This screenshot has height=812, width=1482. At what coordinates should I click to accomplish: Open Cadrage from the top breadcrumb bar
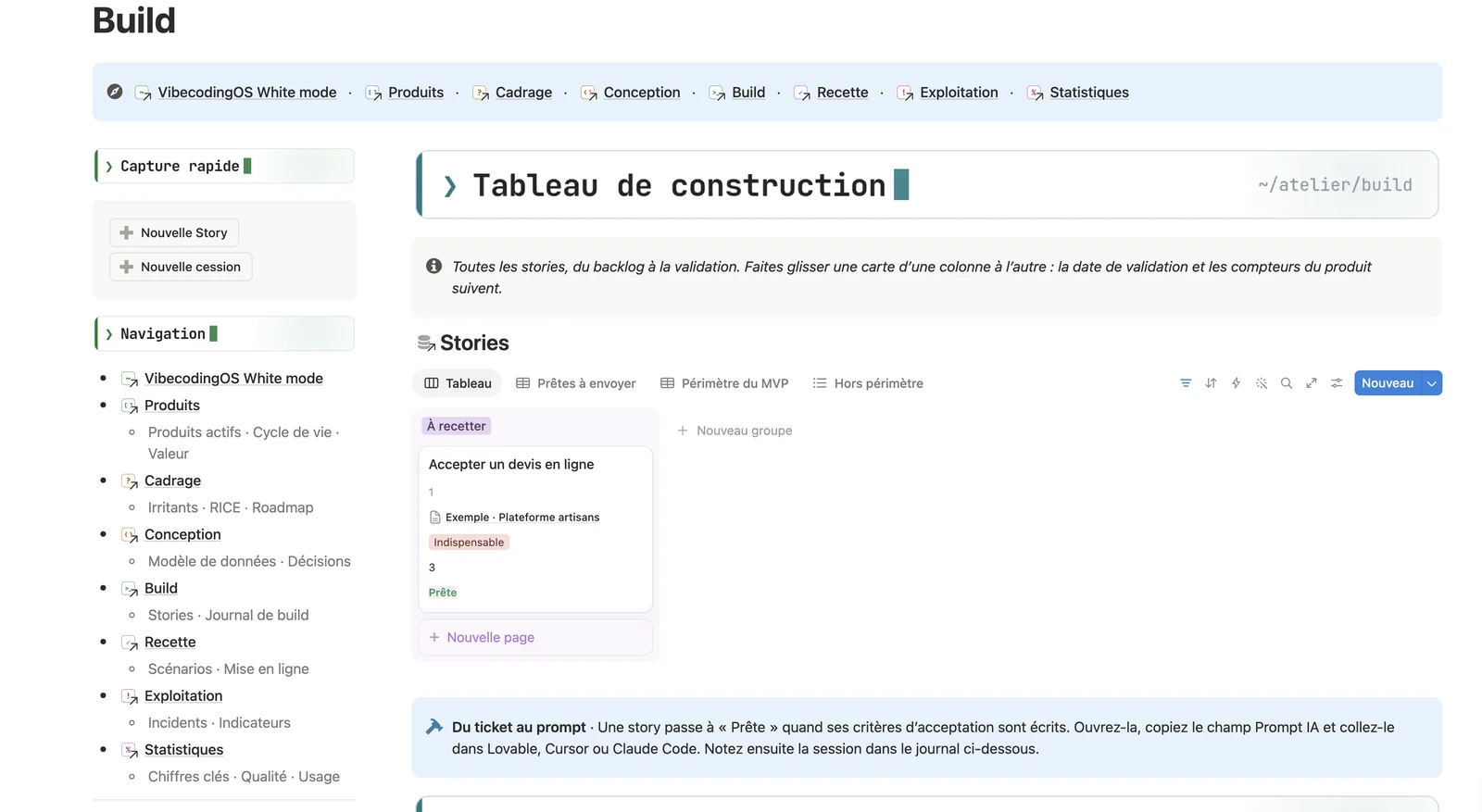[523, 93]
